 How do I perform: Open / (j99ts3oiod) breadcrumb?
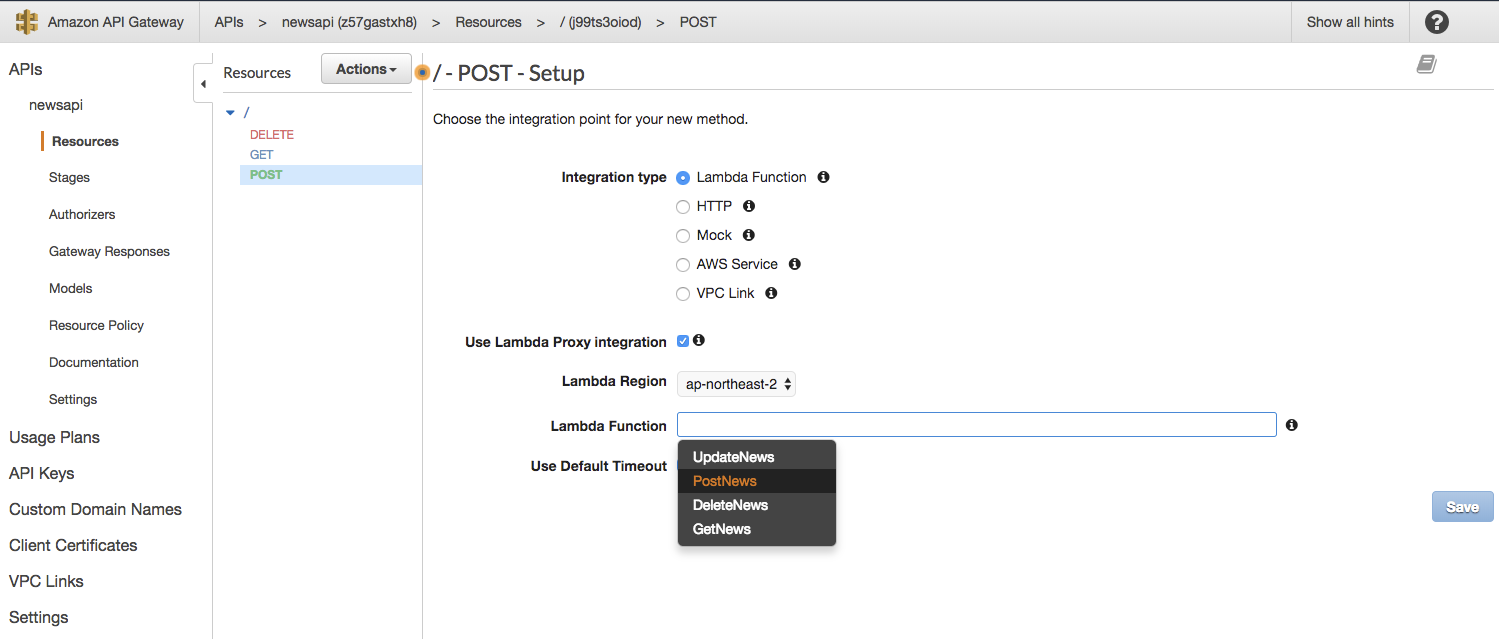click(600, 22)
